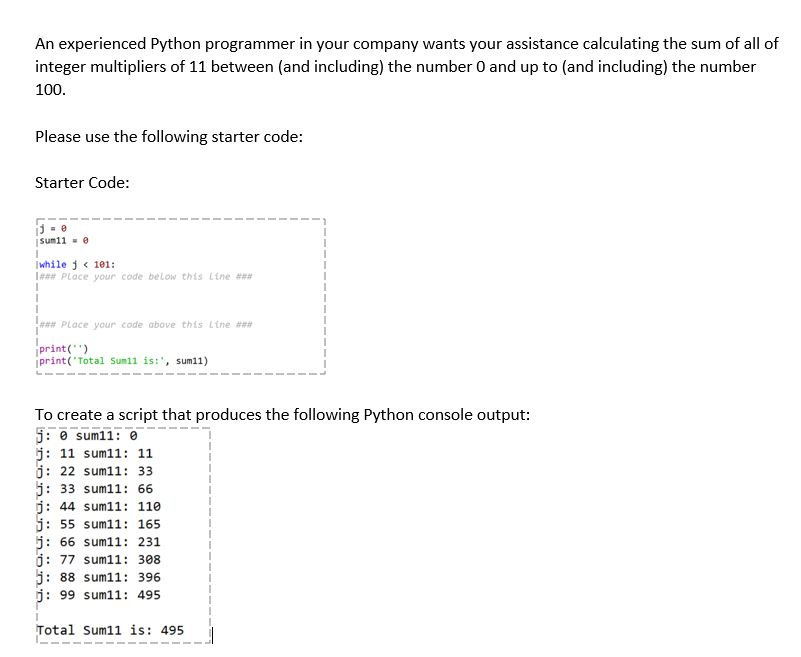The image size is (801, 657).
Task: Click the 'Total Sum11 is:' print line
Action: click(x=120, y=360)
